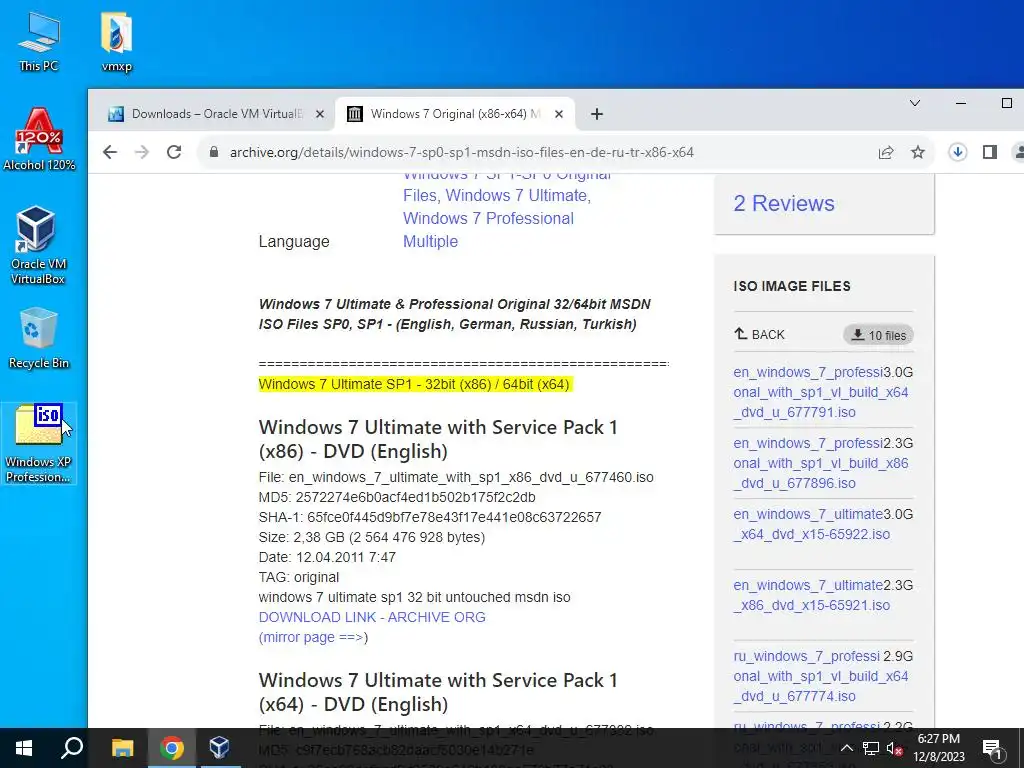Image resolution: width=1024 pixels, height=768 pixels.
Task: Click the ISO IMAGE FILES panel title
Action: [x=792, y=286]
